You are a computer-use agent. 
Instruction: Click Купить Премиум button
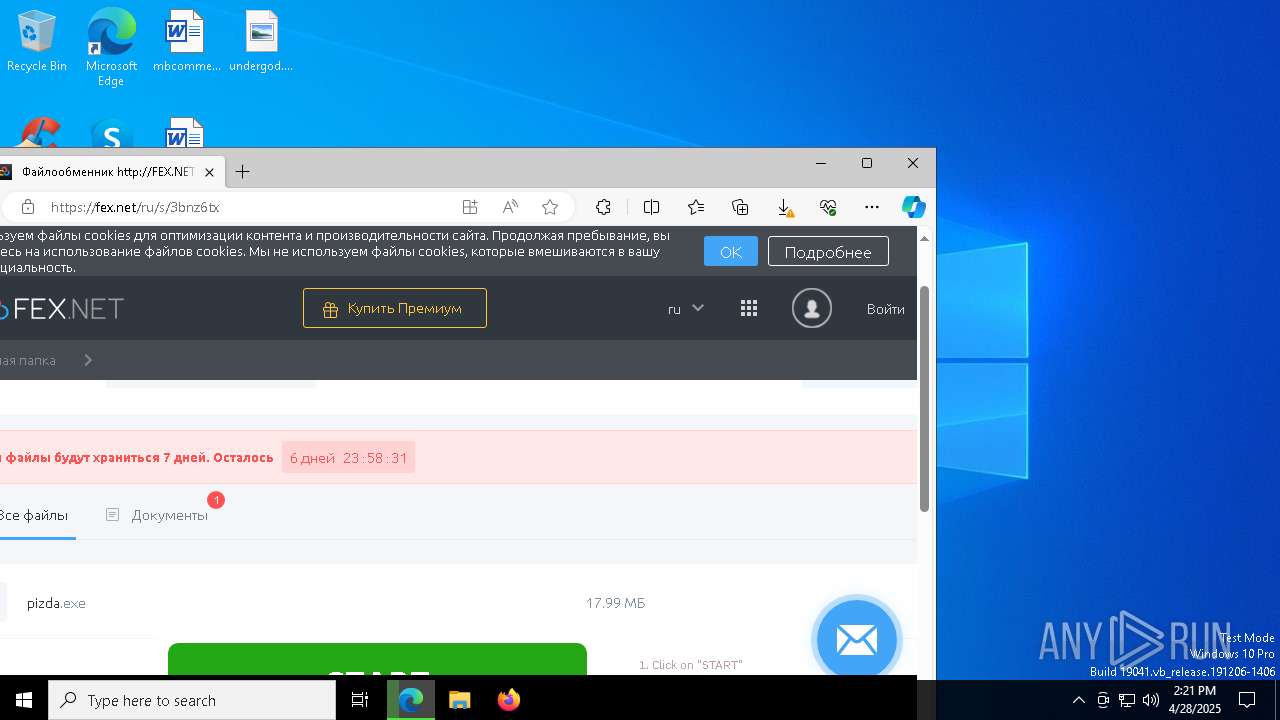(395, 308)
